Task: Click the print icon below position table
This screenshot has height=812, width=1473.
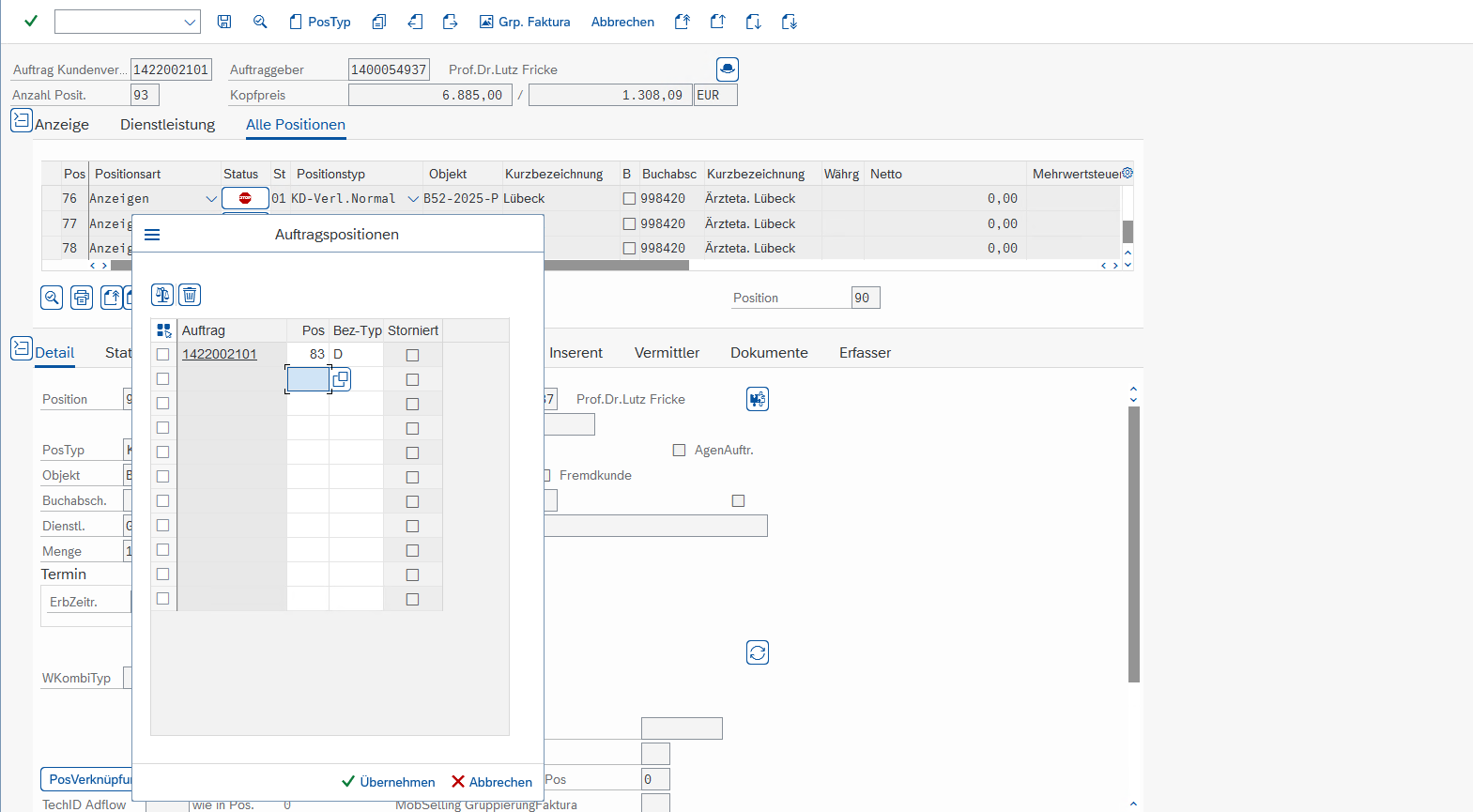Action: tap(82, 298)
